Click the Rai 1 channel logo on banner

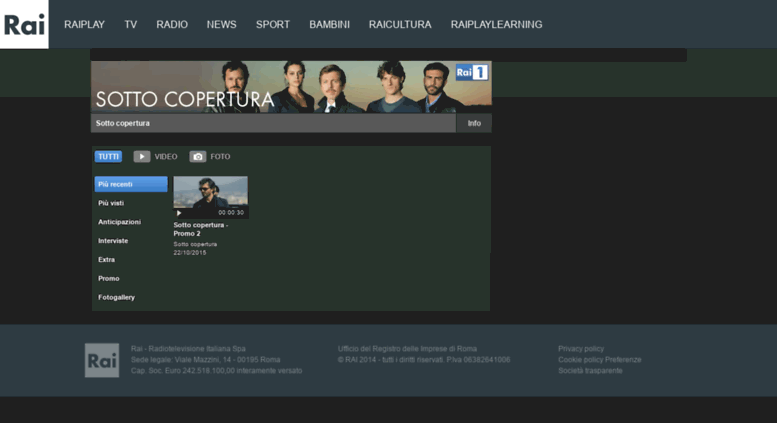click(472, 72)
